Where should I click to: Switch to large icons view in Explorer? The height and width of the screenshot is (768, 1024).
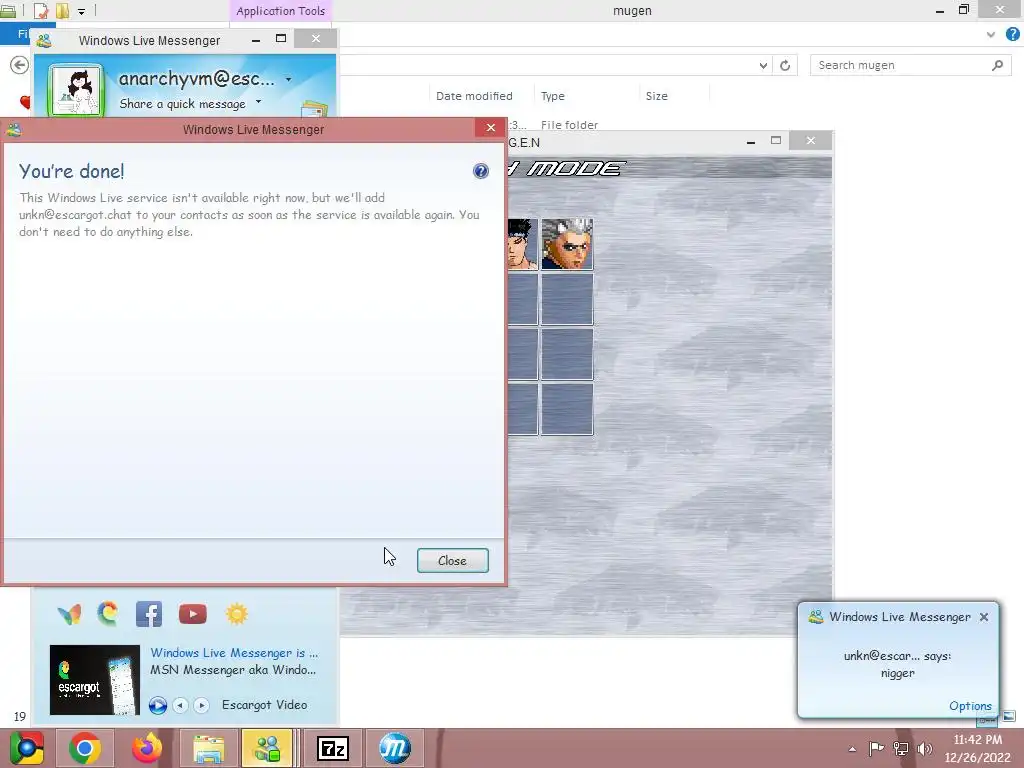pos(1008,716)
